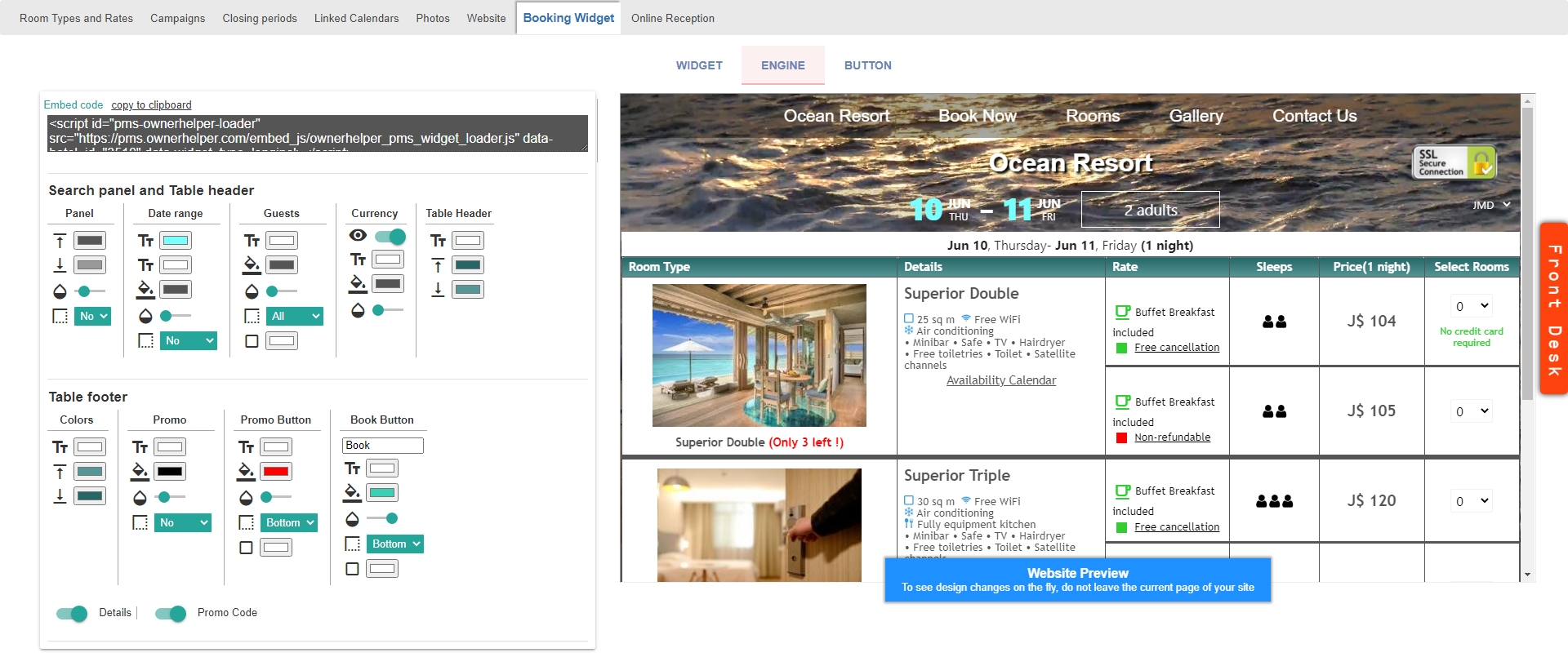Open the Promo border dropdown set to No
1568x666 pixels.
click(x=183, y=522)
